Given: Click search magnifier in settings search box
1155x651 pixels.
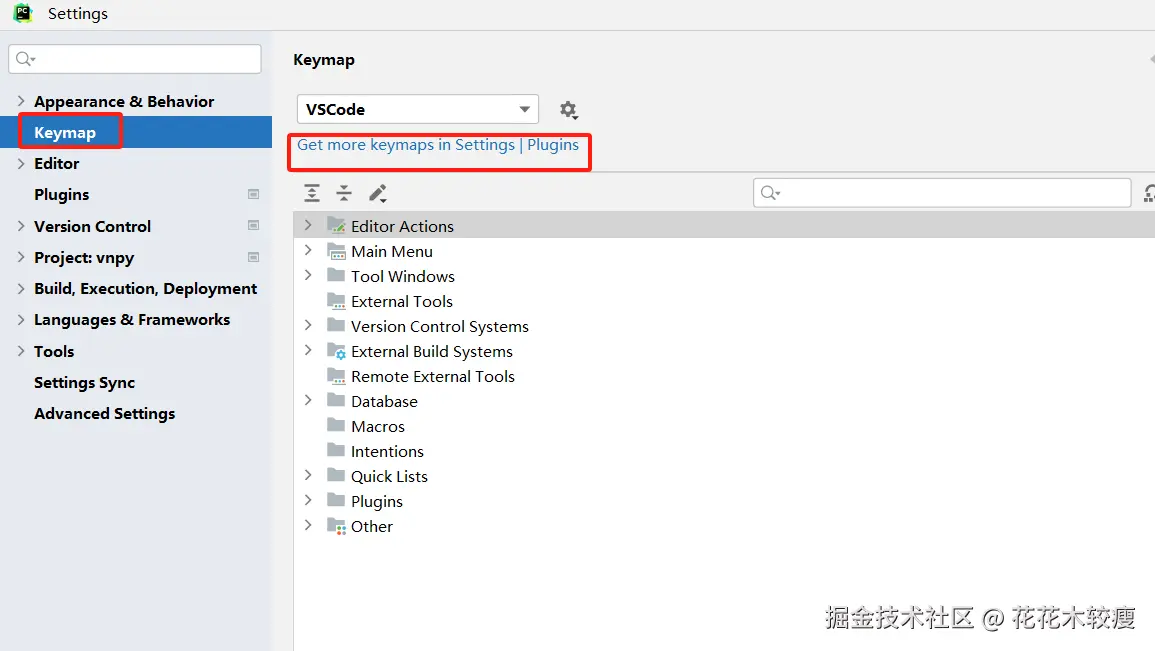Looking at the screenshot, I should point(25,59).
